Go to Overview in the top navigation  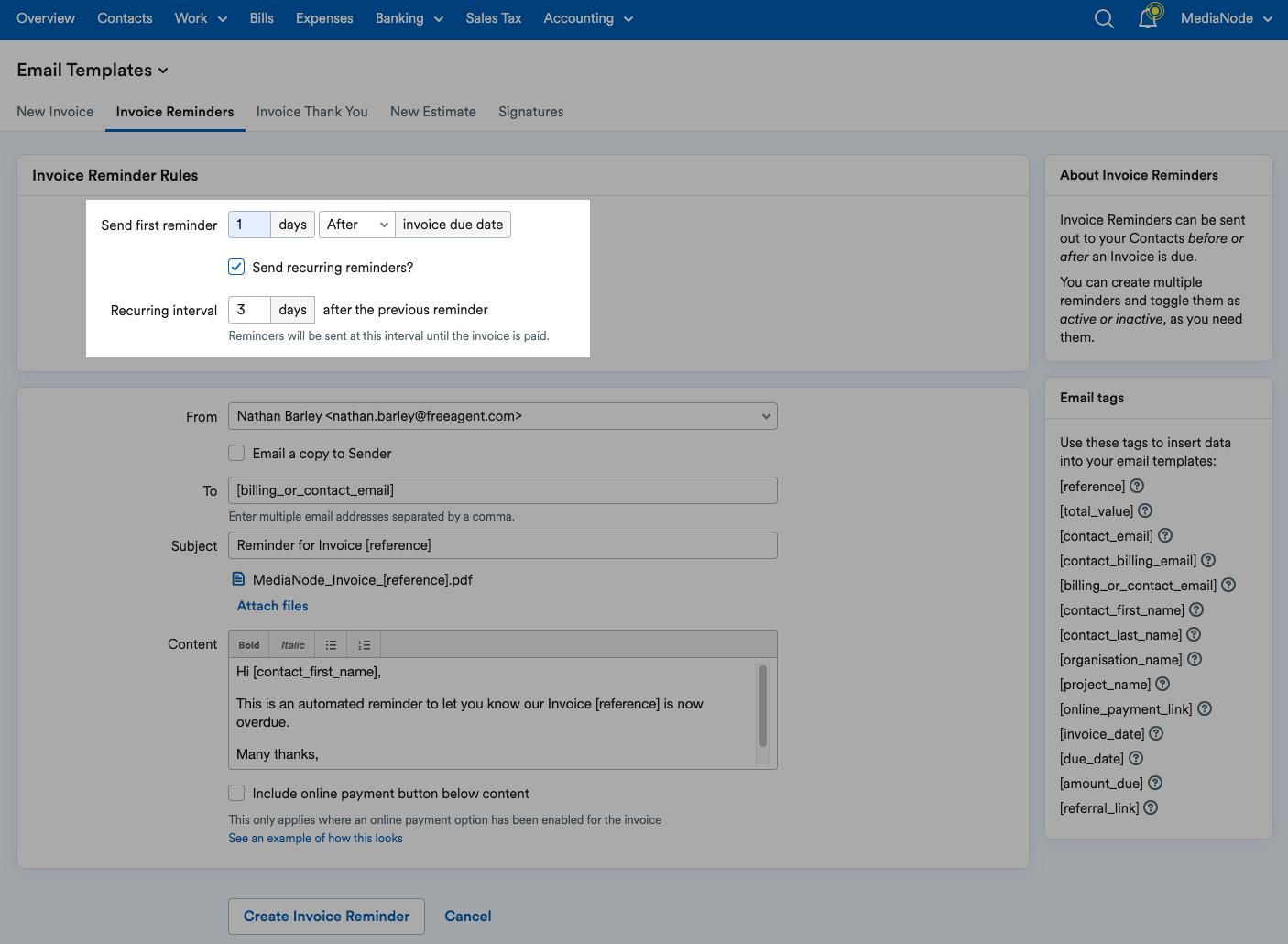pyautogui.click(x=46, y=18)
